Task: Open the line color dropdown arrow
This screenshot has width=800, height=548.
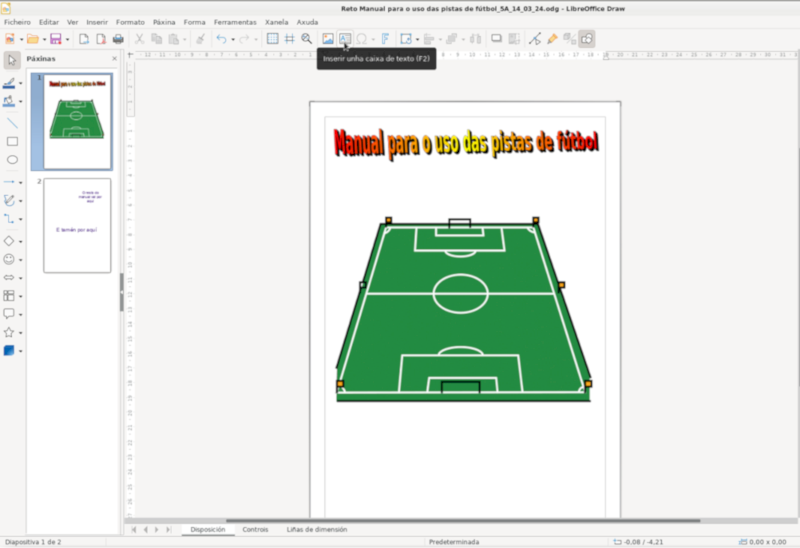Action: coord(21,84)
